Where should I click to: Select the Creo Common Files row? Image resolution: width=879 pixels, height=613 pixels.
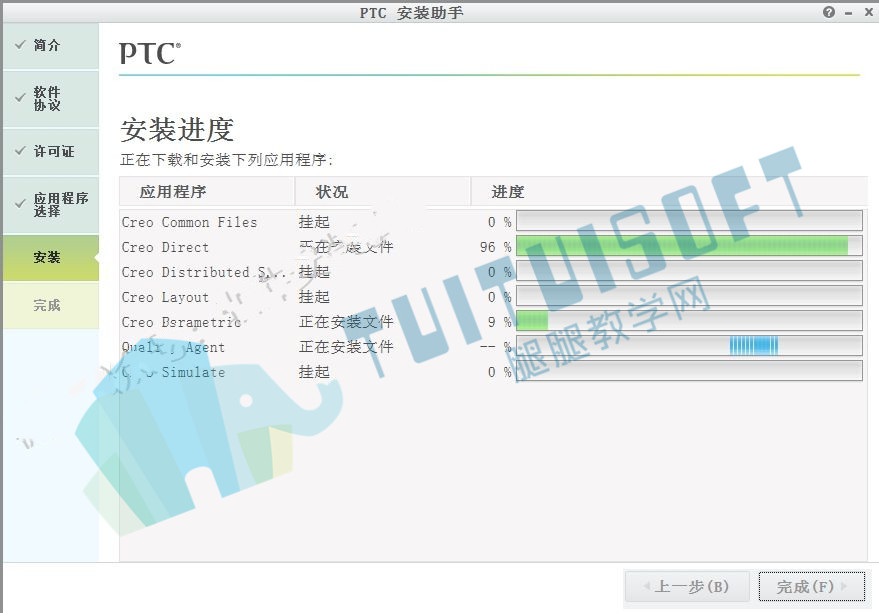click(x=190, y=222)
